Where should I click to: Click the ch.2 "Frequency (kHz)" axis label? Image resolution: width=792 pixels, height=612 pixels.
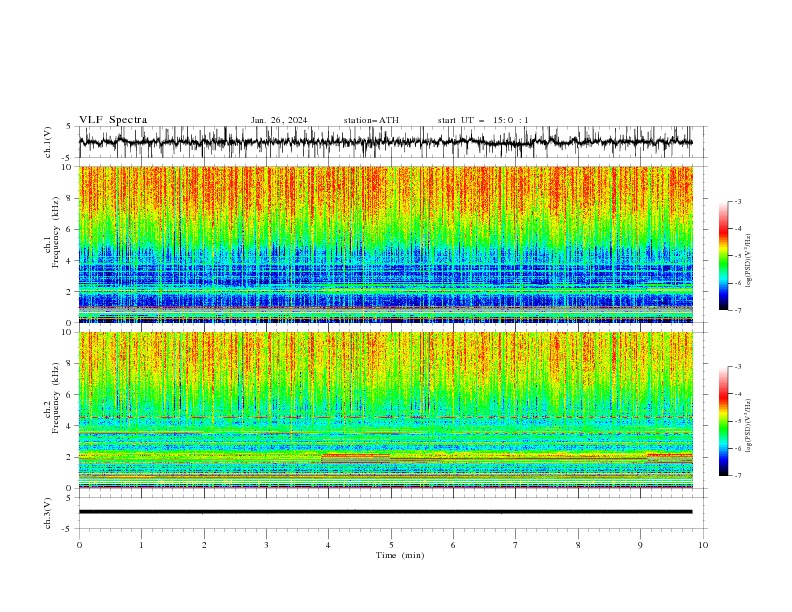55,398
